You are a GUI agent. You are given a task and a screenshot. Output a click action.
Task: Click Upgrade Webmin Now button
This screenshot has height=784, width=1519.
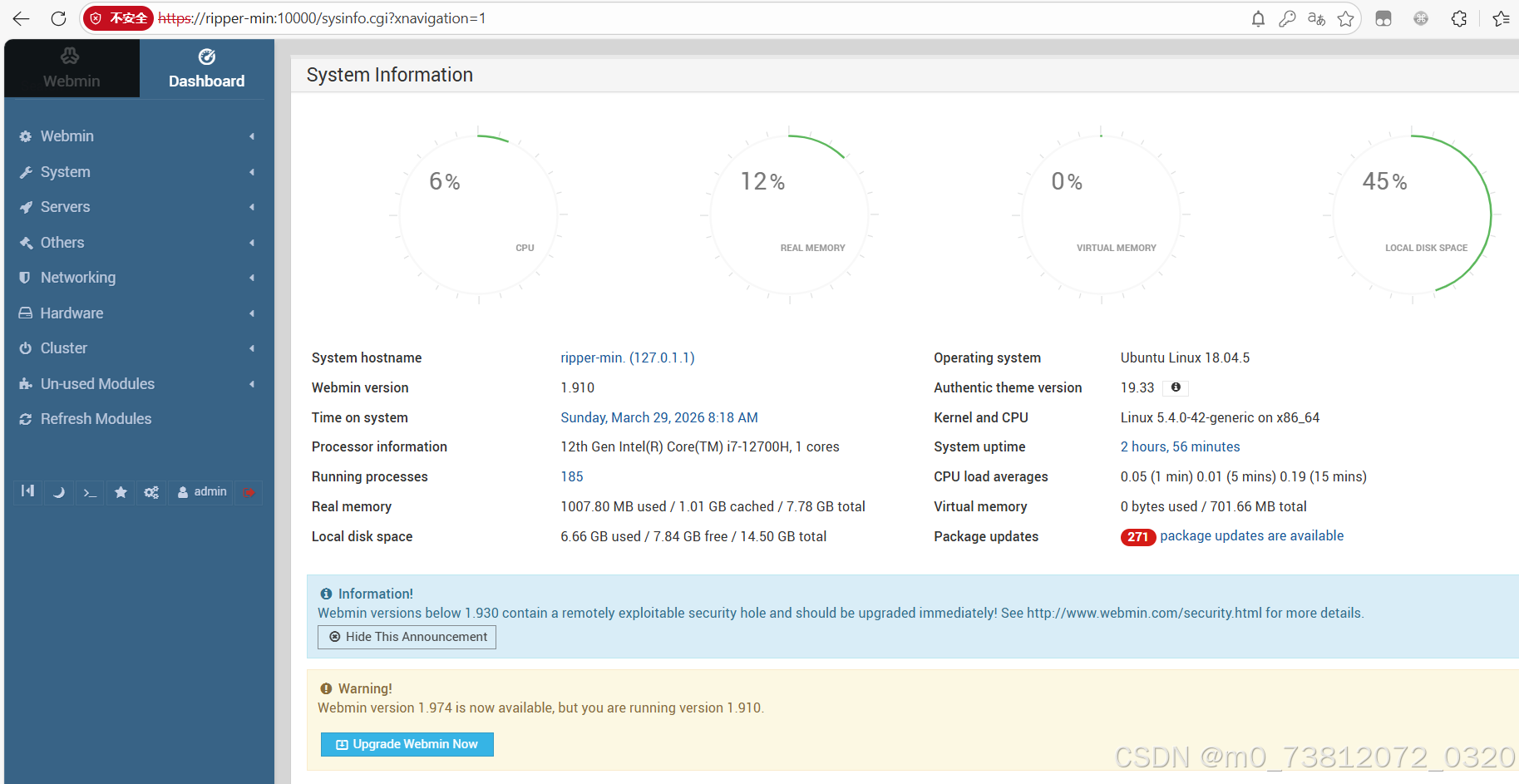click(407, 744)
